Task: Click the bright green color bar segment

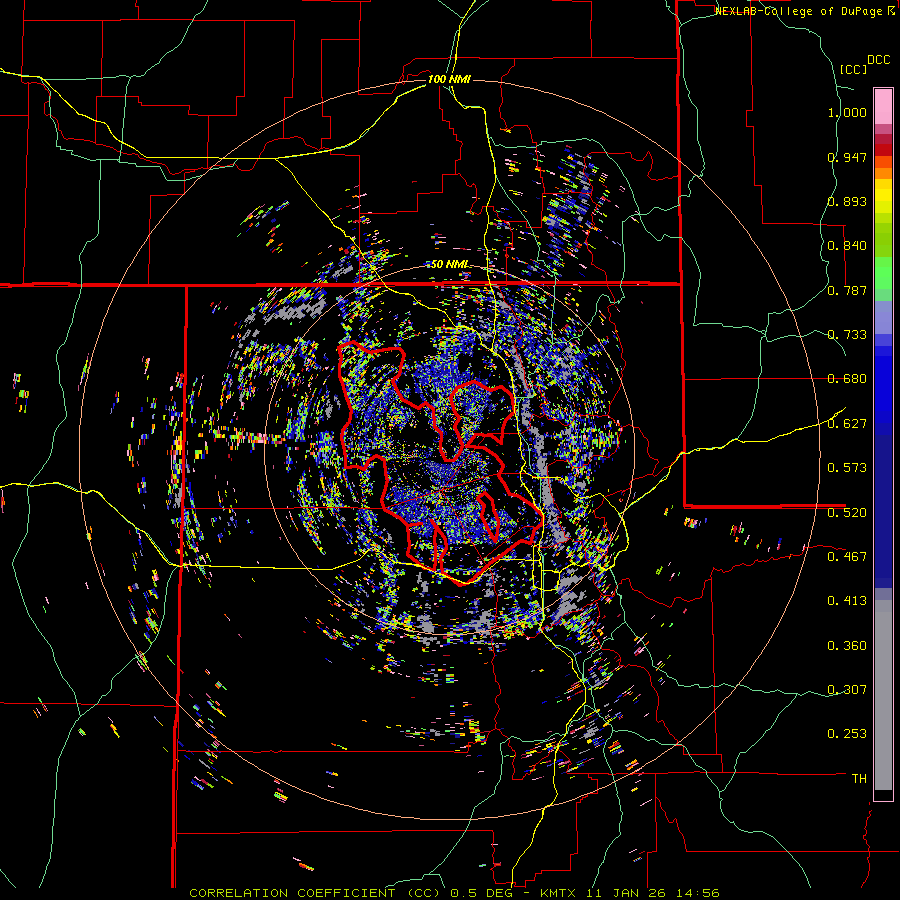Action: tap(883, 273)
